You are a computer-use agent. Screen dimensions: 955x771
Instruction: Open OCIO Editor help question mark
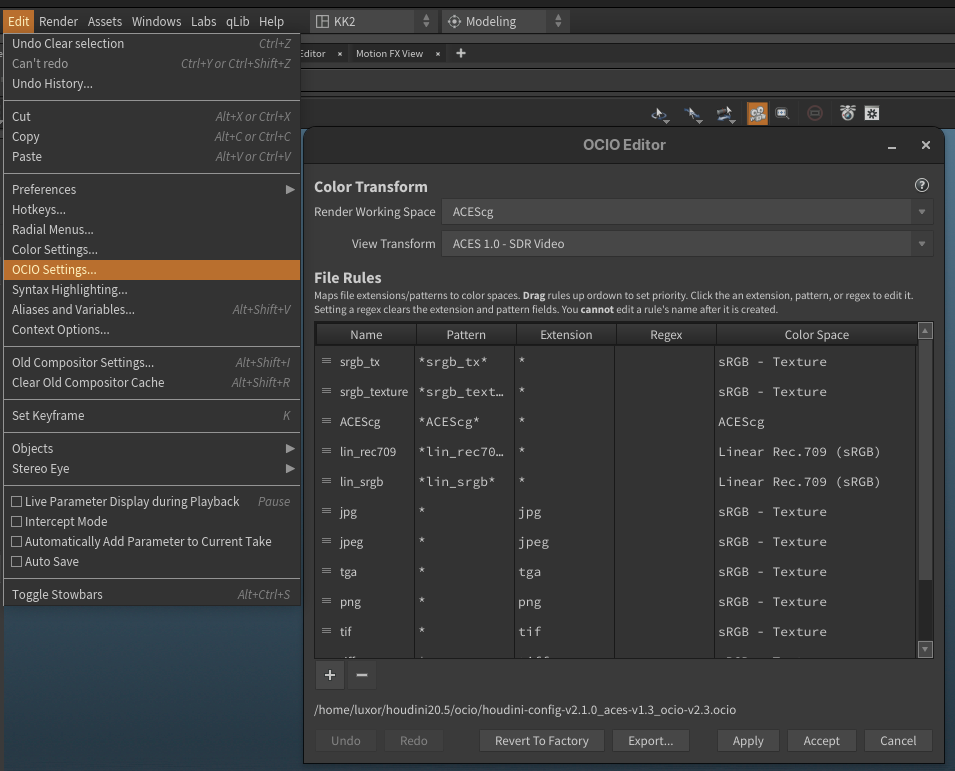point(922,185)
